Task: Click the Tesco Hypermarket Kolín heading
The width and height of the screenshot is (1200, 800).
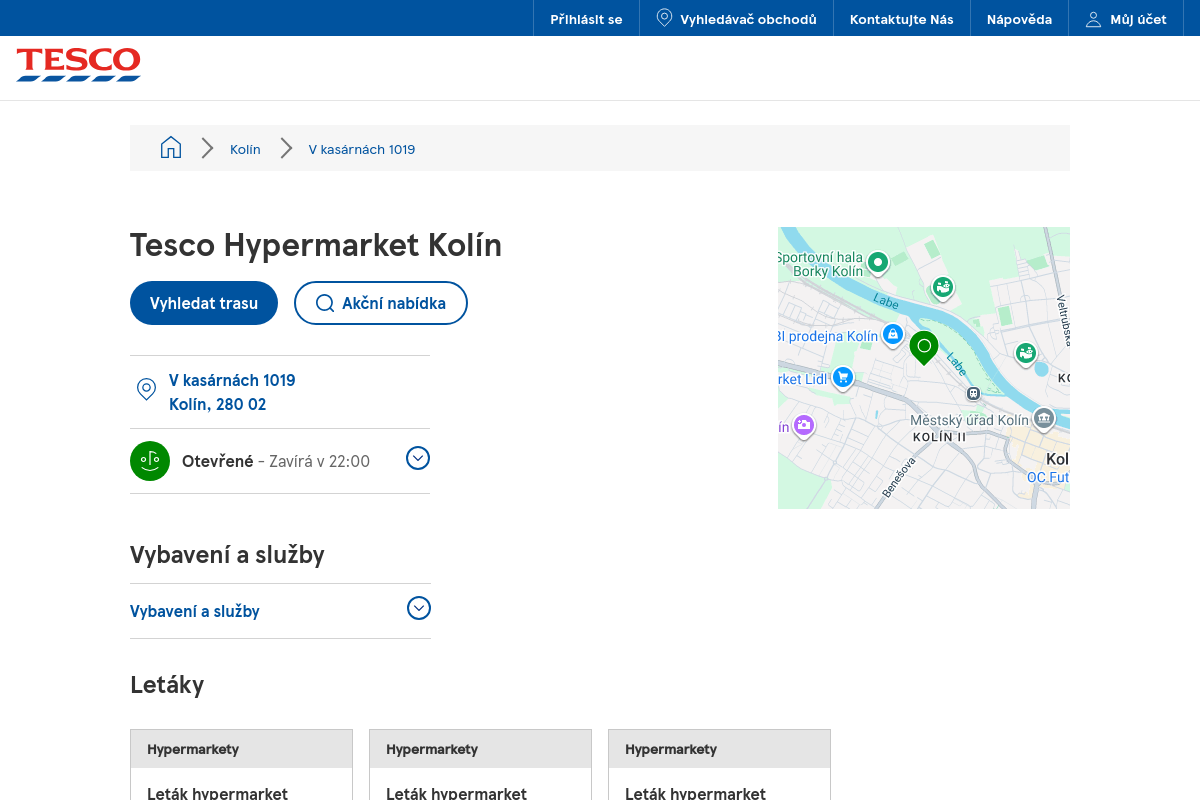Action: click(x=316, y=245)
